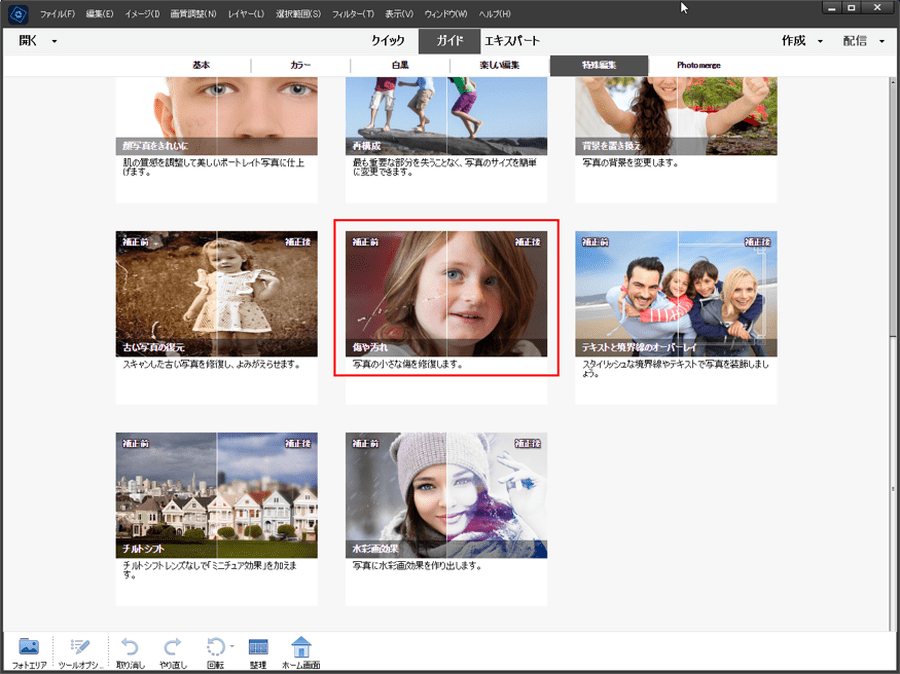This screenshot has width=900, height=674.
Task: Select the 基本 category tab
Action: pos(201,65)
